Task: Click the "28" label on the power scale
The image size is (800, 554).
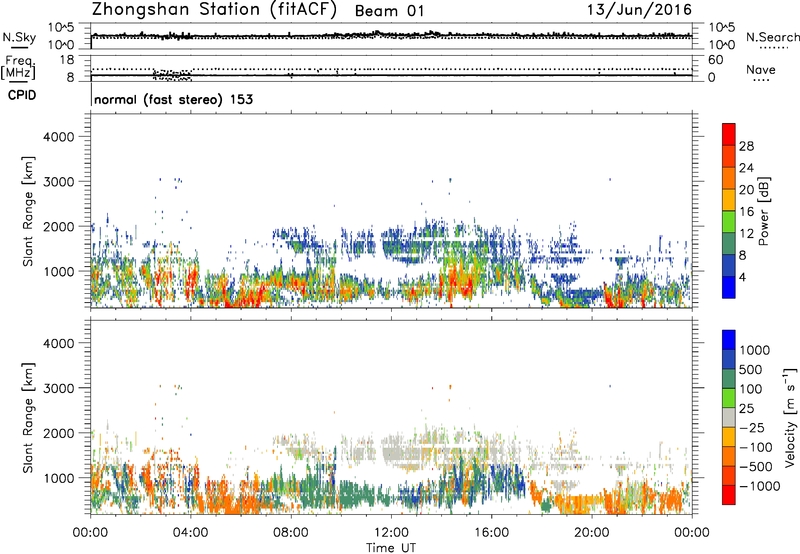Action: click(746, 146)
